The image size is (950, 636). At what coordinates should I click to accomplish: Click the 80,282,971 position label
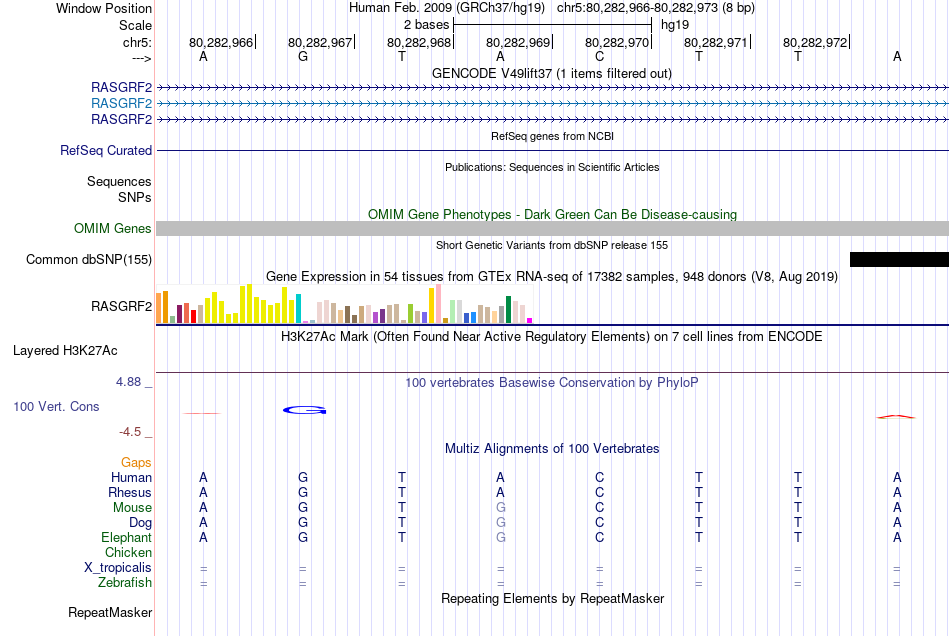[x=716, y=42]
